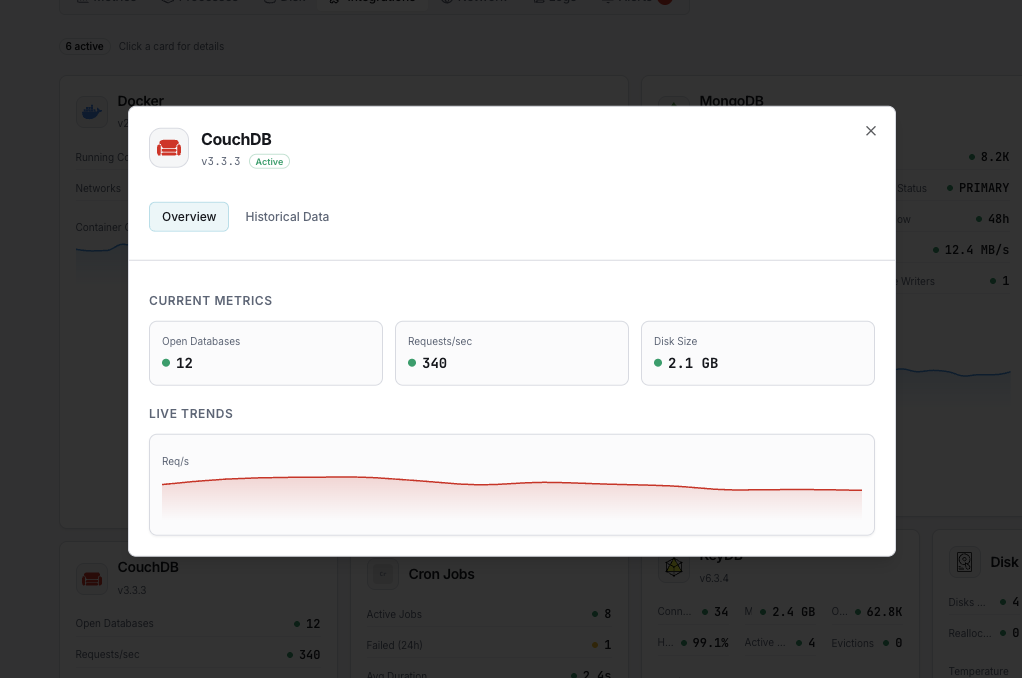Click the Cron Jobs clock icon
Screen dimensions: 1022x678
point(382,573)
